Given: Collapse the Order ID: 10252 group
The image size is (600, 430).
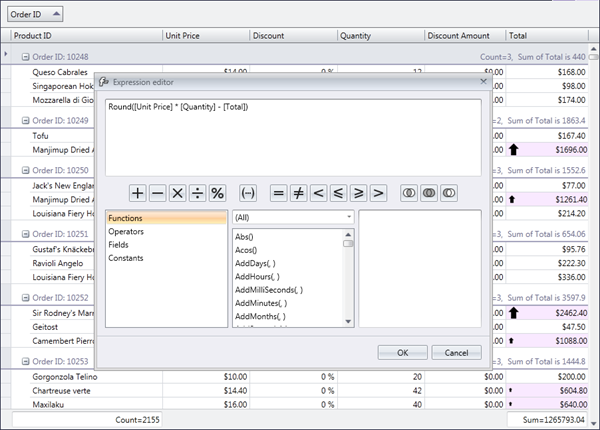Looking at the screenshot, I should tap(25, 298).
